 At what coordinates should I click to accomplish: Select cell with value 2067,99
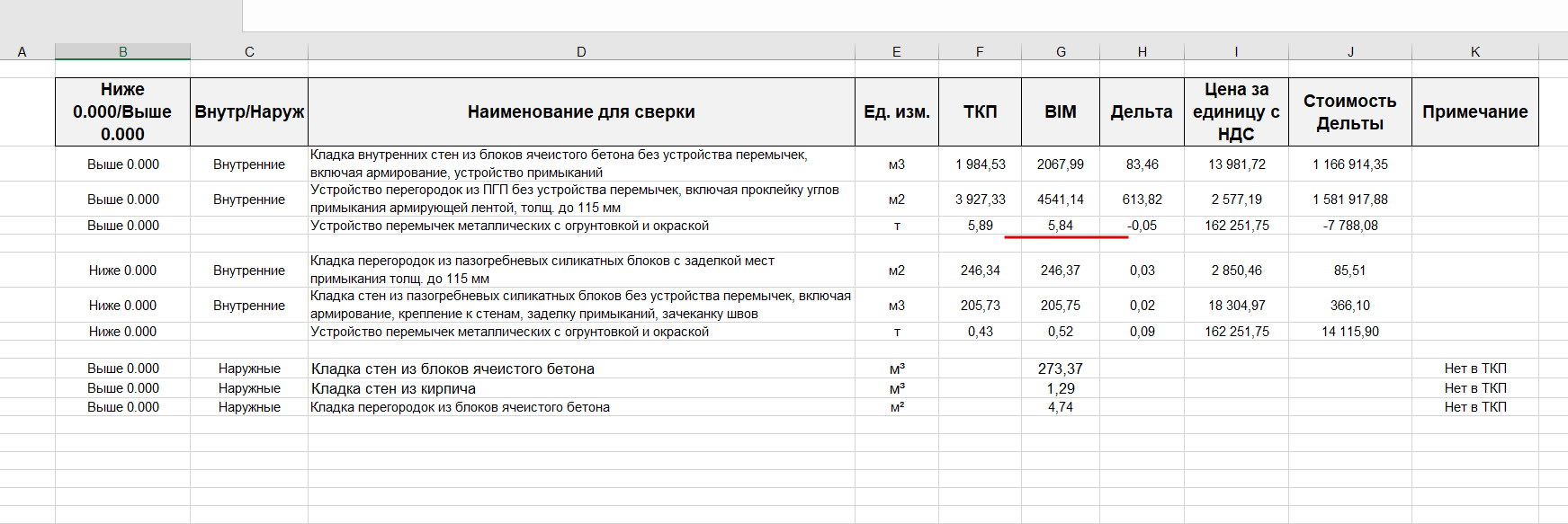[x=1061, y=164]
